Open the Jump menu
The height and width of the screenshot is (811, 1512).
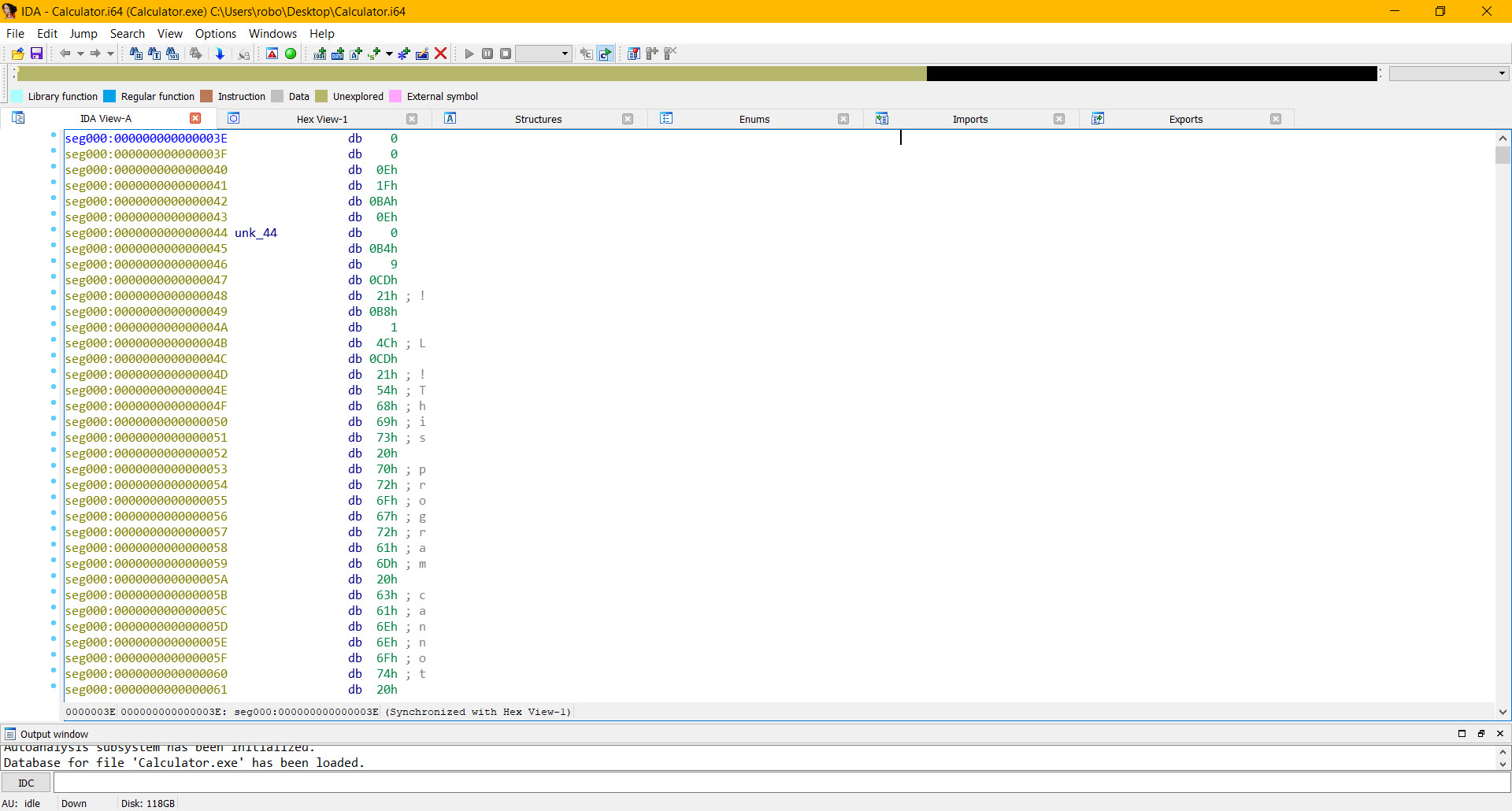pyautogui.click(x=83, y=33)
